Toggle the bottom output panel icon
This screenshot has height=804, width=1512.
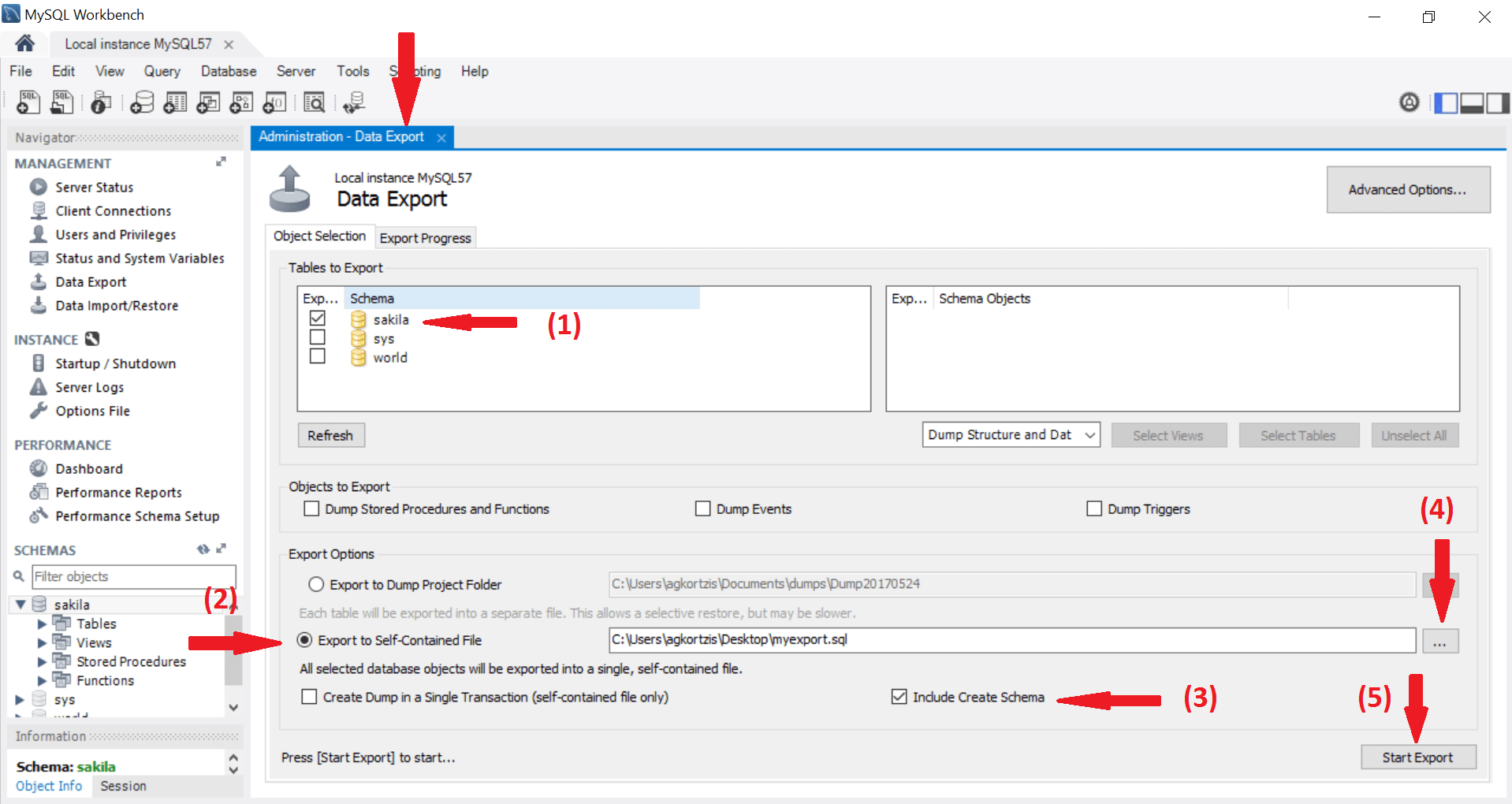tap(1472, 102)
